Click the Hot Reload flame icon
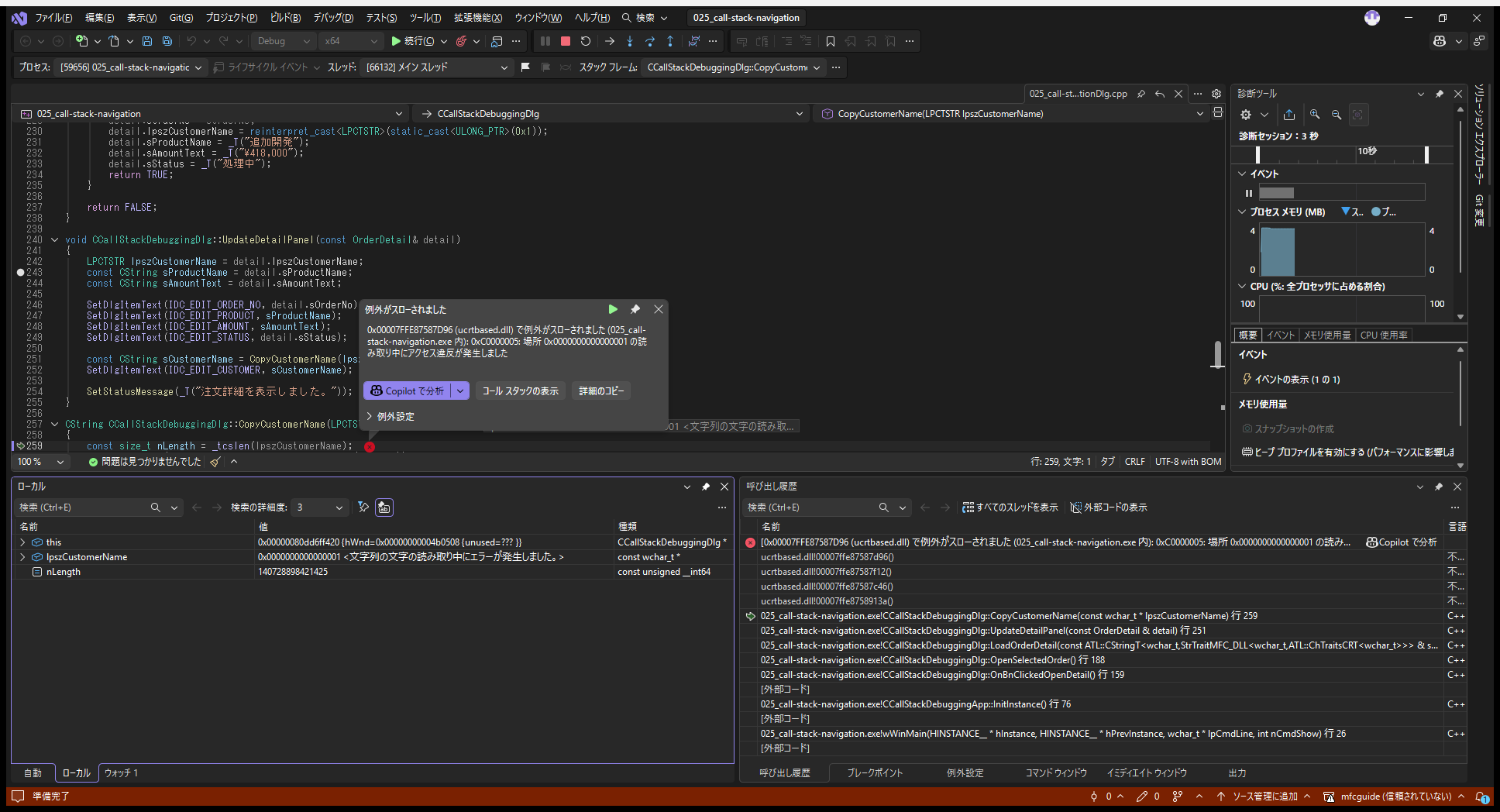Viewport: 1500px width, 812px height. coord(462,41)
